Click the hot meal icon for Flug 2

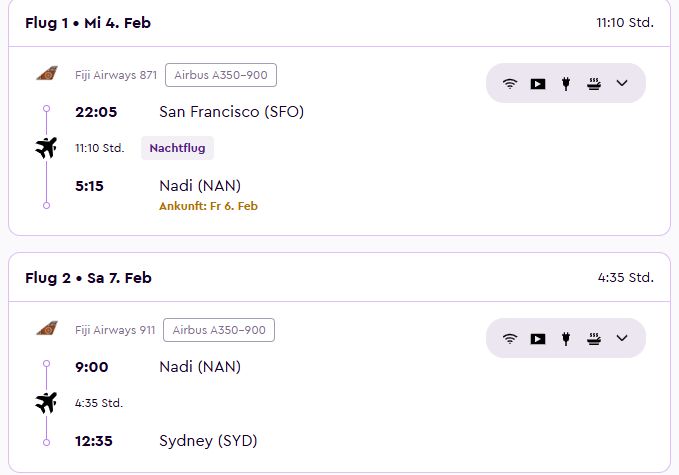click(594, 339)
